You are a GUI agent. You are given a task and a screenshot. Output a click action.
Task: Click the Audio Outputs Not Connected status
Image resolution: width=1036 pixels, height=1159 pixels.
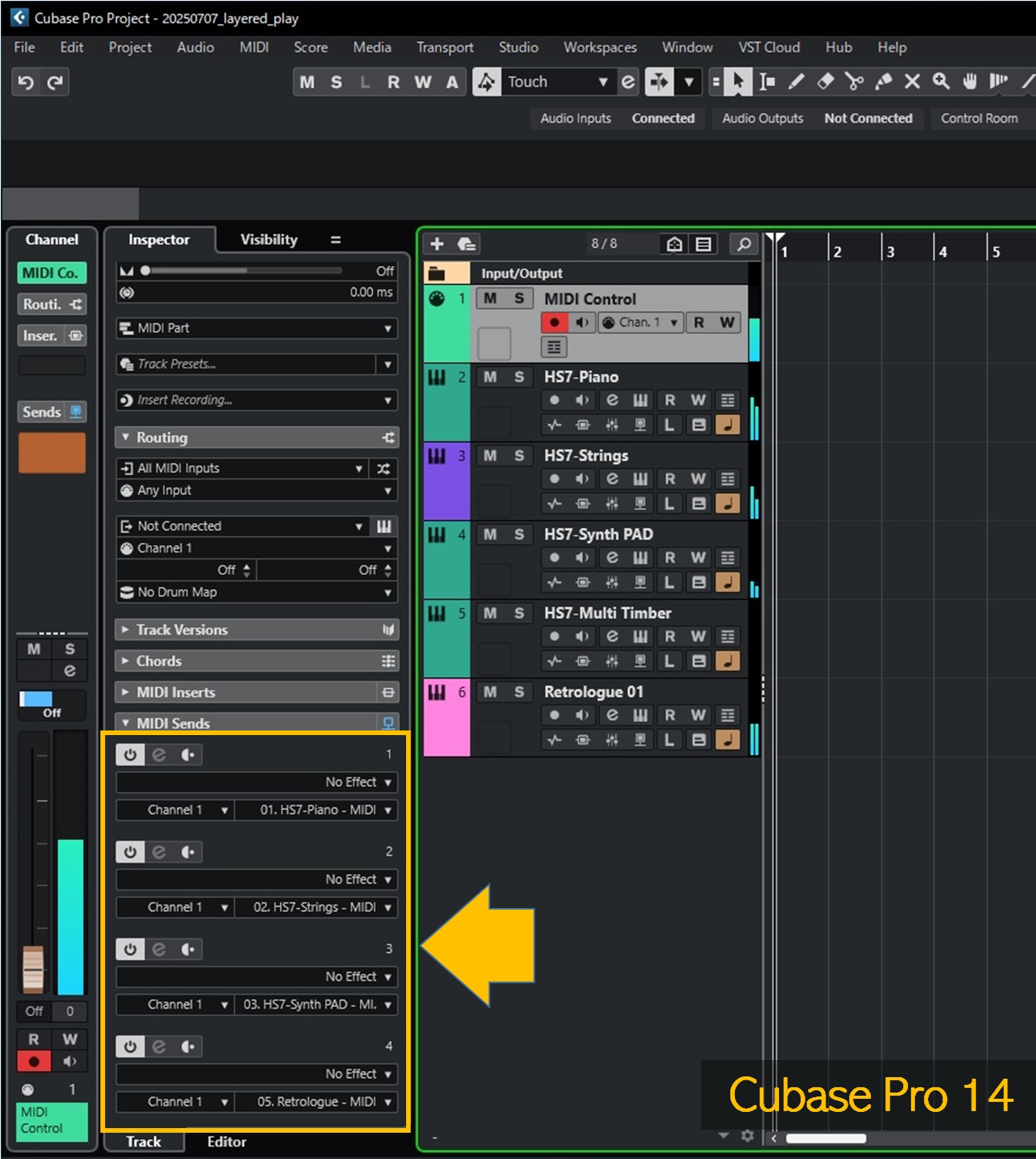click(x=868, y=119)
